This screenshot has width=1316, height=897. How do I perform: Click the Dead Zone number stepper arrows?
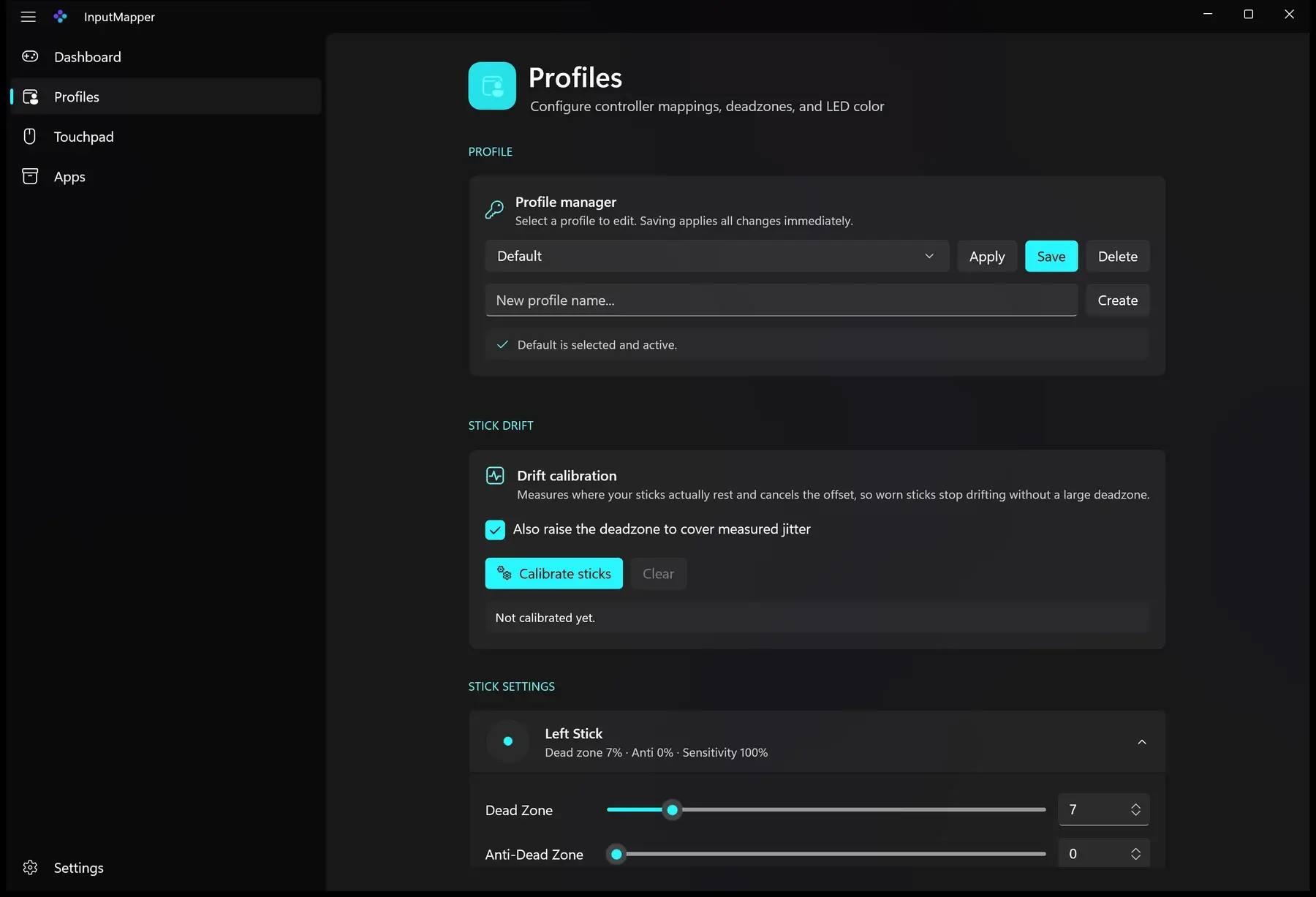[1135, 810]
